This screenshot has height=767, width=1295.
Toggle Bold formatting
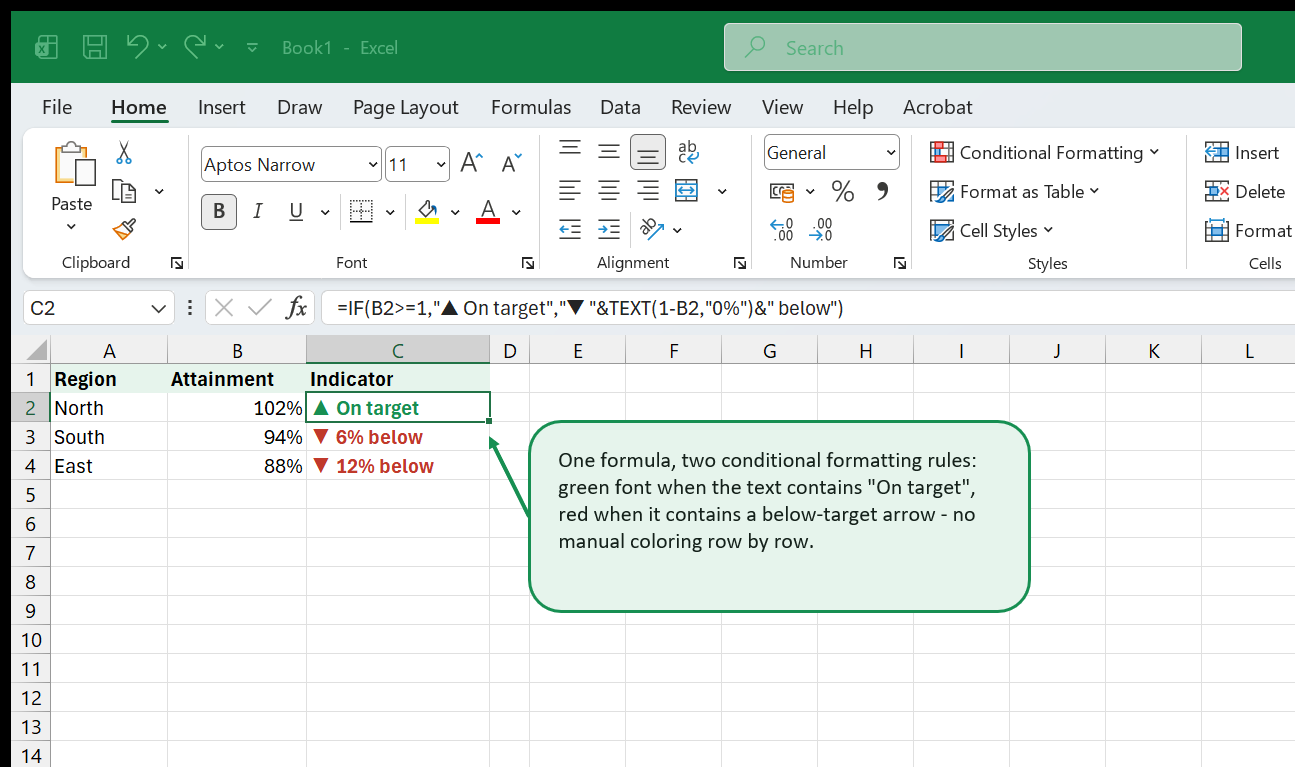[219, 211]
